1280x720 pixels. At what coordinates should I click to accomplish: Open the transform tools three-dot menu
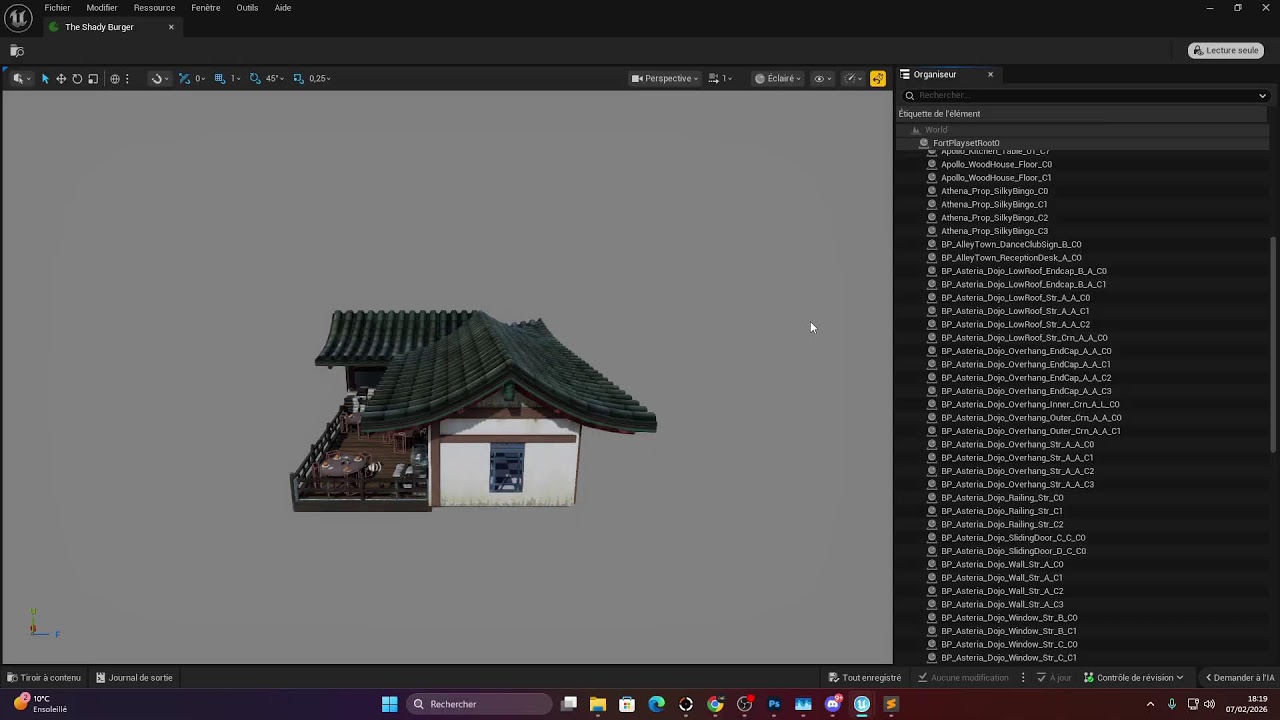click(127, 78)
